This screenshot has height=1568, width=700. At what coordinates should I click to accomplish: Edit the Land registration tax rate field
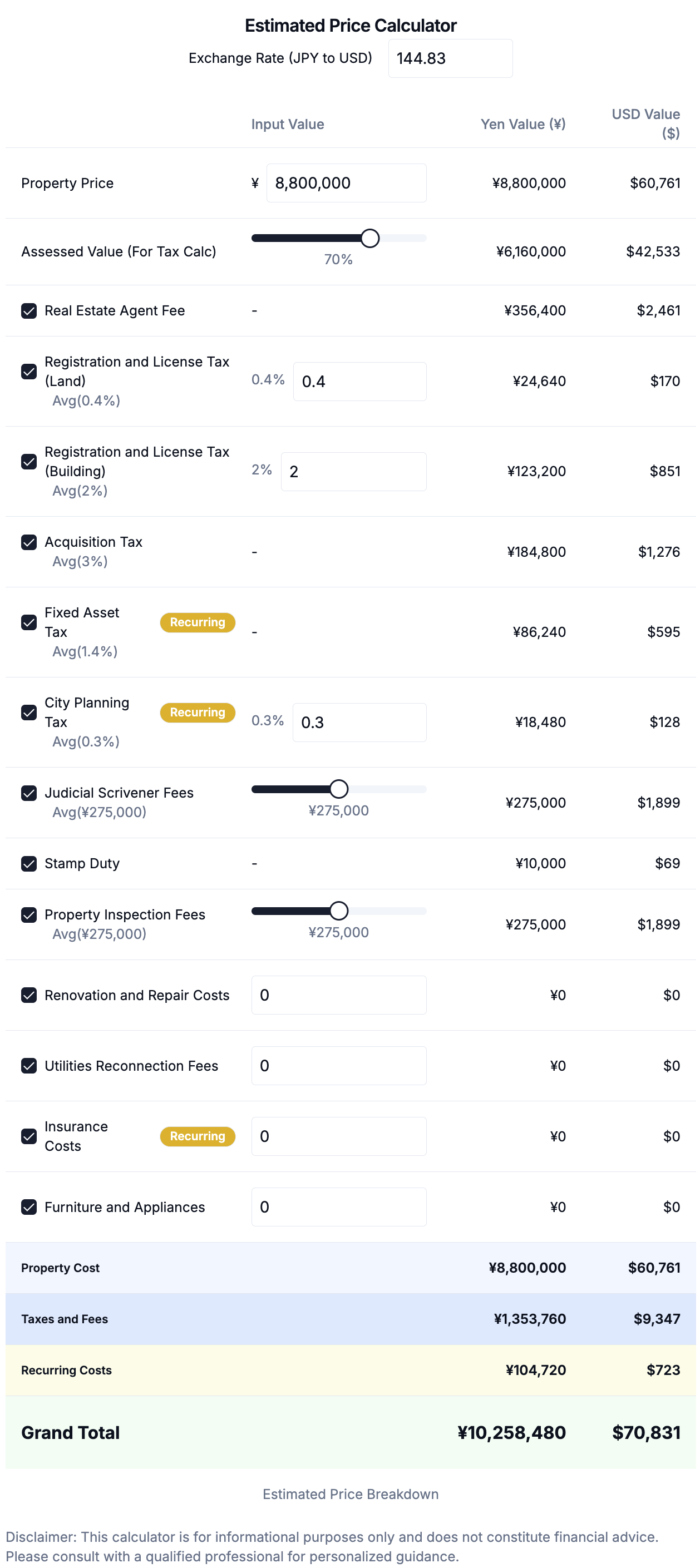359,381
